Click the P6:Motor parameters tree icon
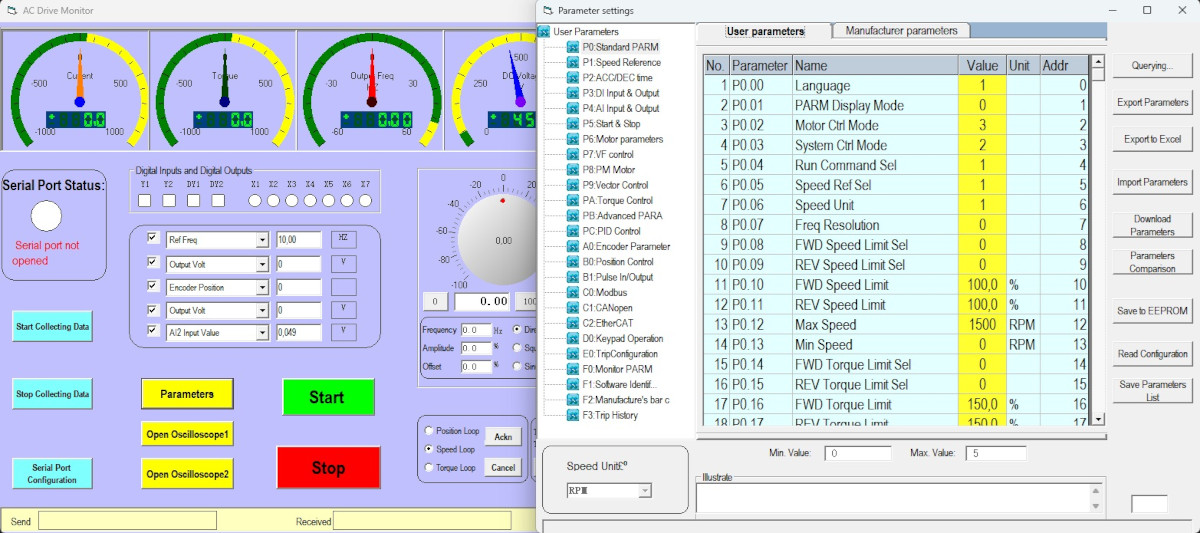 (573, 139)
